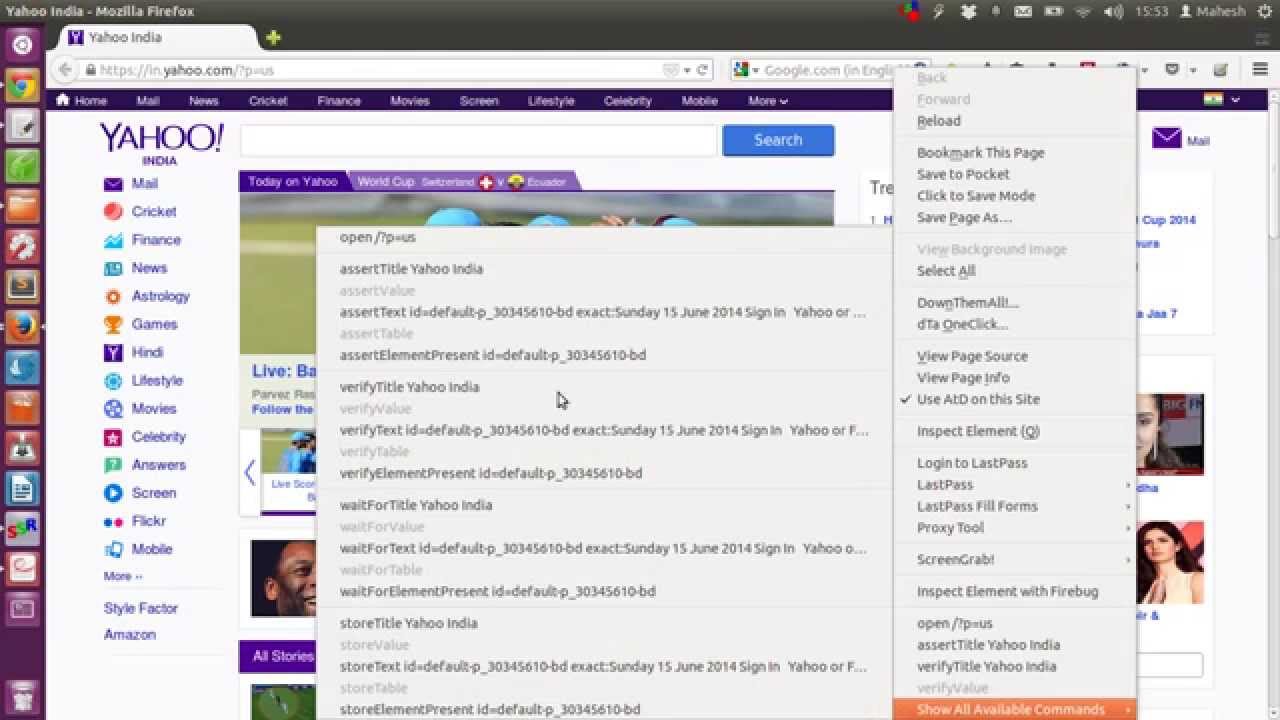The image size is (1280, 720).
Task: Expand the LastPass submenu
Action: click(x=1014, y=485)
